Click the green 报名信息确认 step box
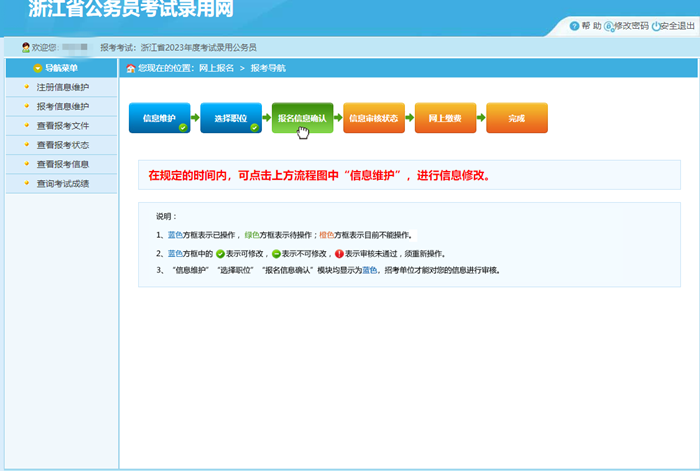The image size is (700, 471). click(302, 118)
